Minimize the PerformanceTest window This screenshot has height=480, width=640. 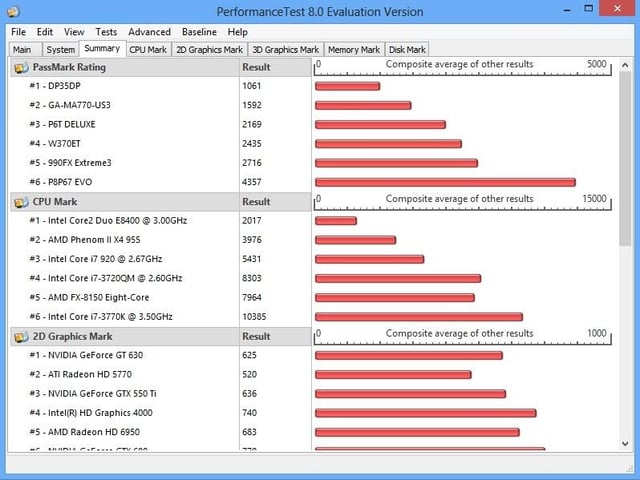(567, 9)
